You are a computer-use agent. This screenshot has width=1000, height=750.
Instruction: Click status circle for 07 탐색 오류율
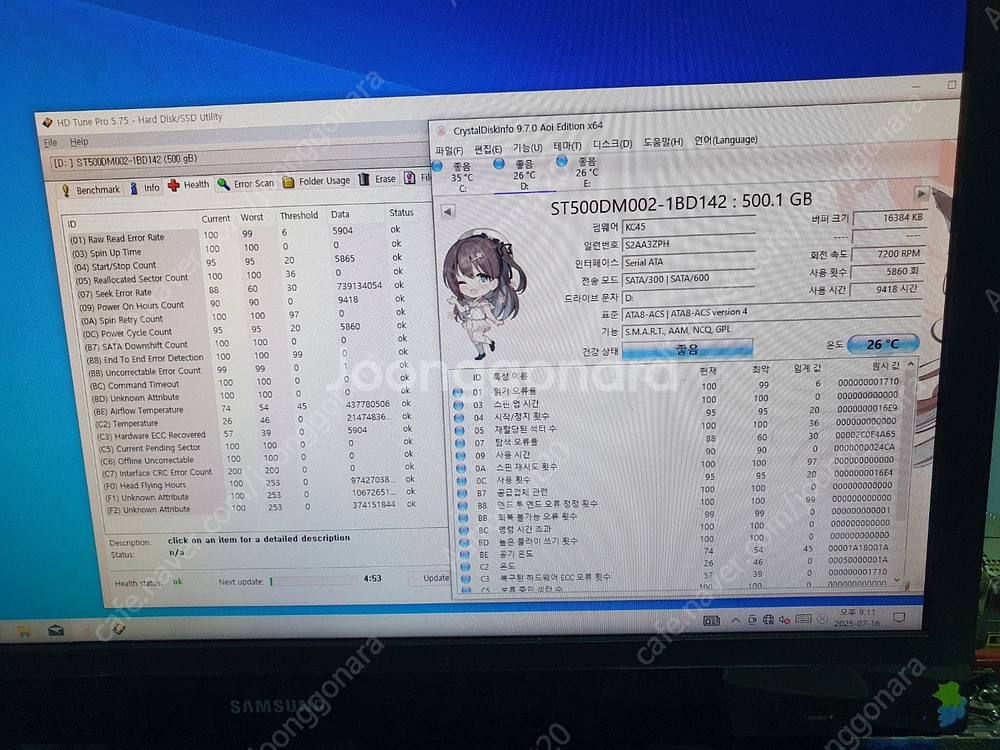(459, 443)
